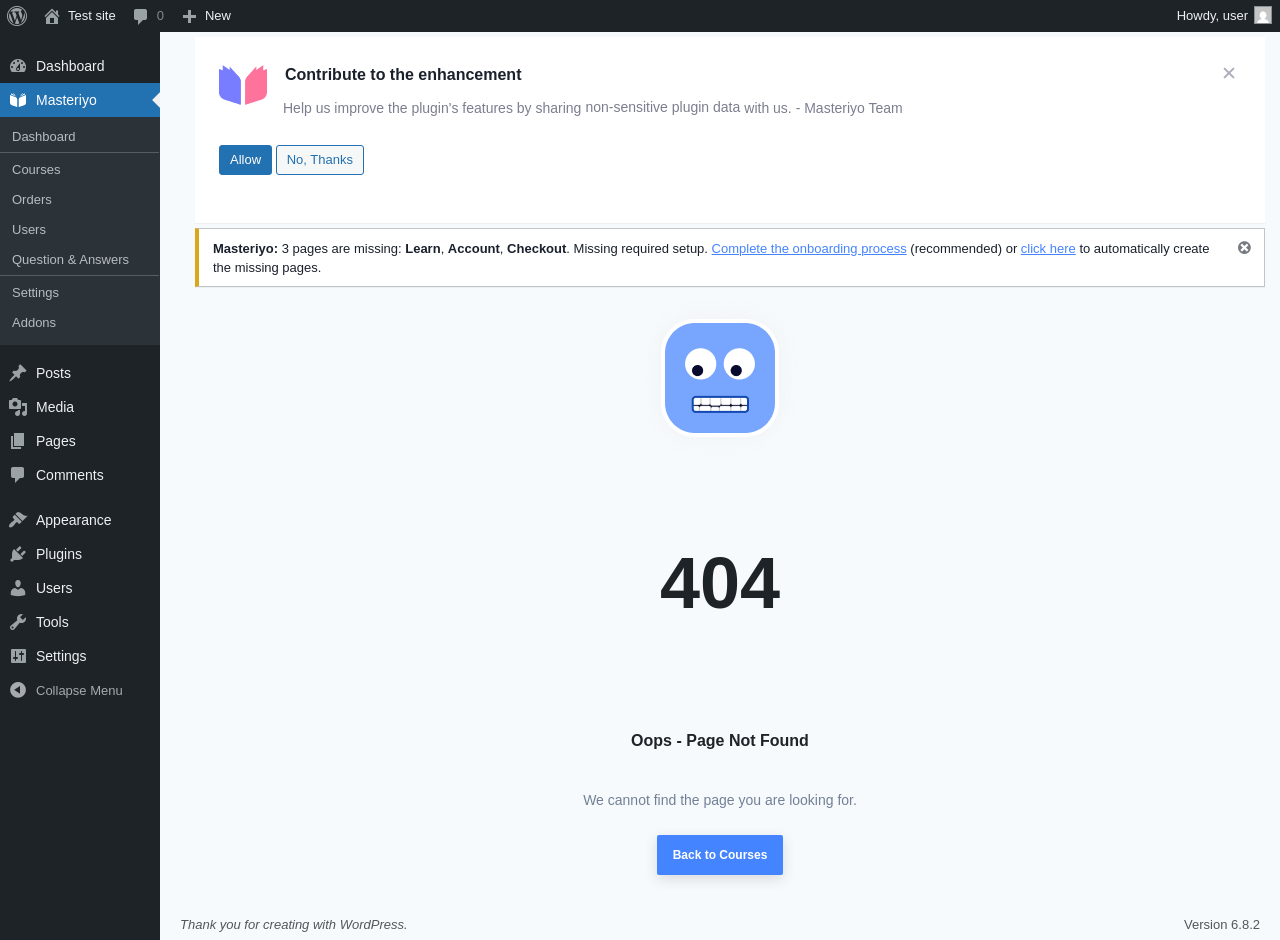The width and height of the screenshot is (1280, 940).
Task: Click the 'Contribute to the enhancement' title
Action: pyautogui.click(x=403, y=75)
